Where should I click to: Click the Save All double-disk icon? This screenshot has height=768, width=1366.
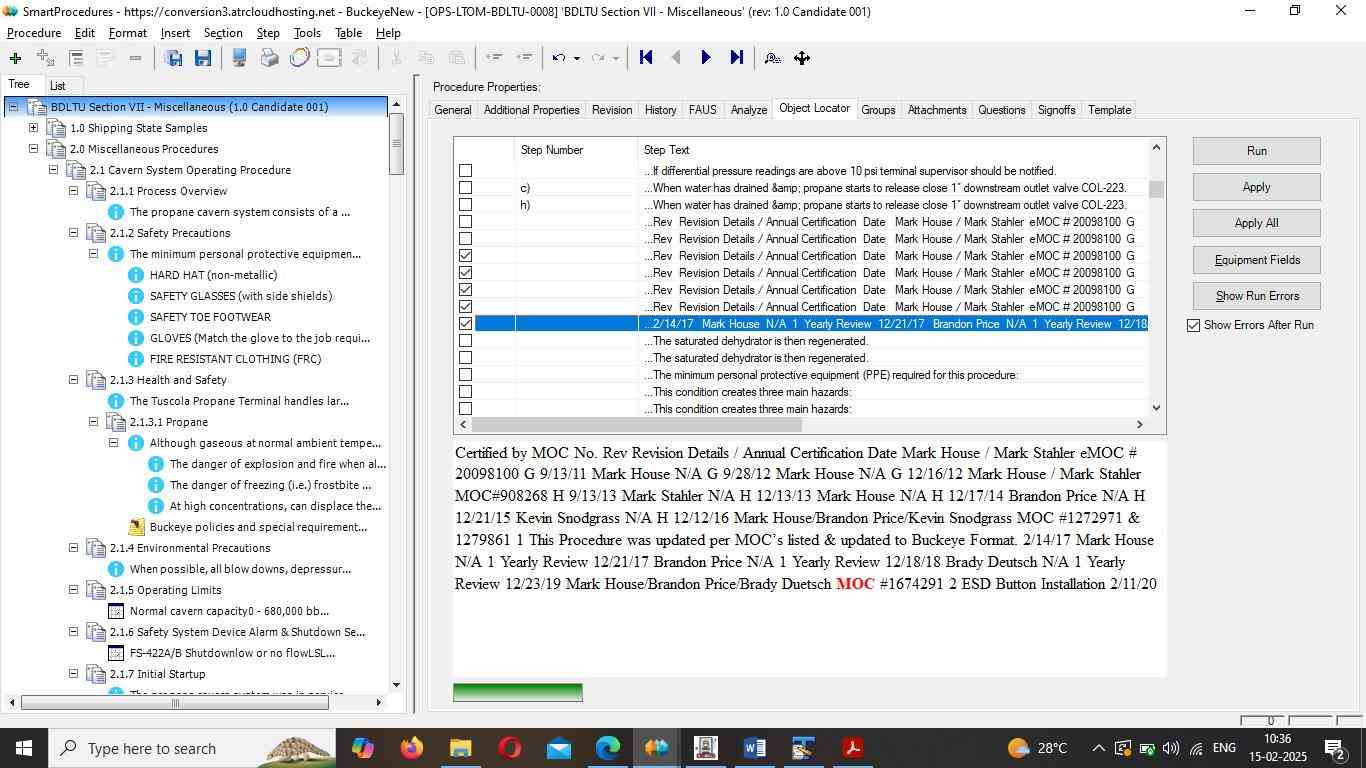(x=173, y=58)
